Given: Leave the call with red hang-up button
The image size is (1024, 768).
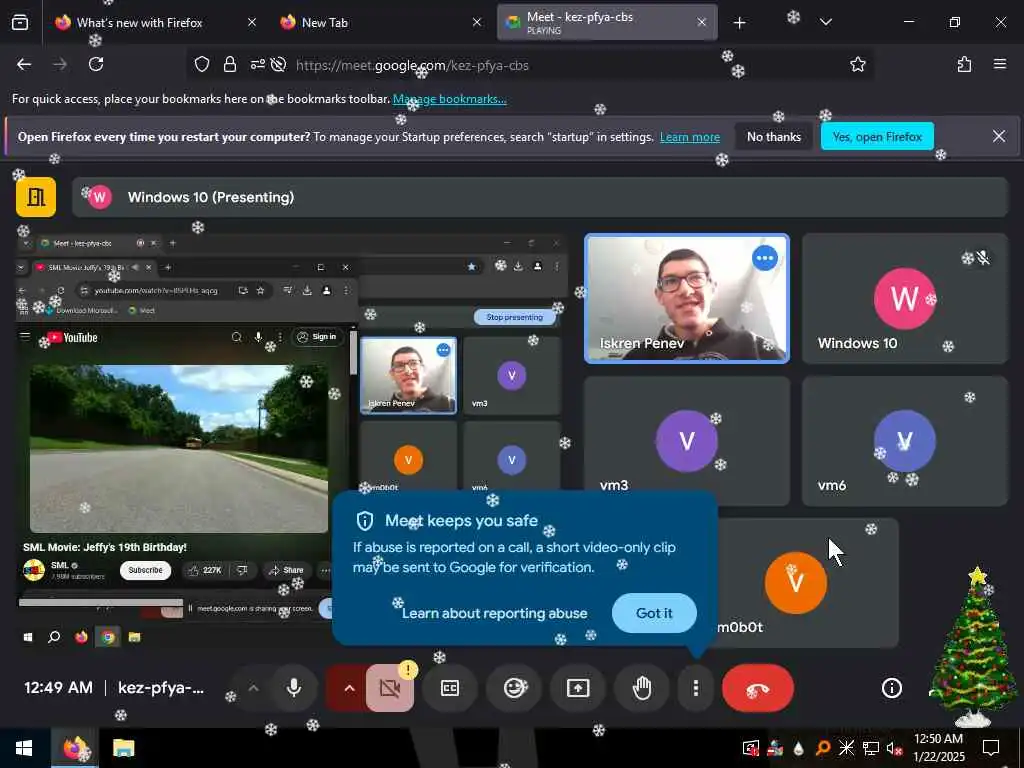Looking at the screenshot, I should (758, 688).
